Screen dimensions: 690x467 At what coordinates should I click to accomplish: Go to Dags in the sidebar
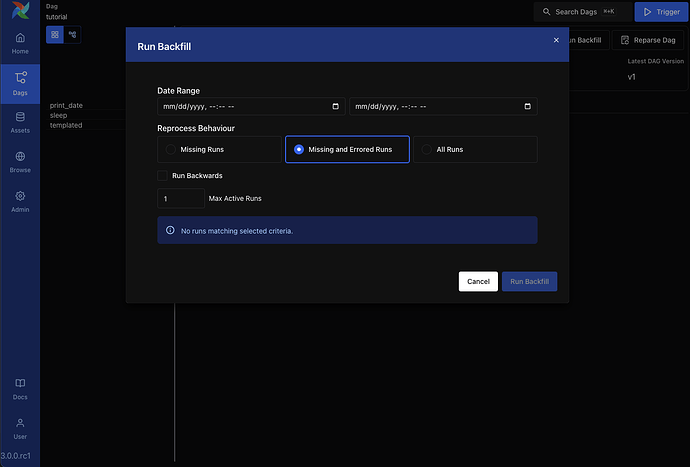[x=20, y=84]
